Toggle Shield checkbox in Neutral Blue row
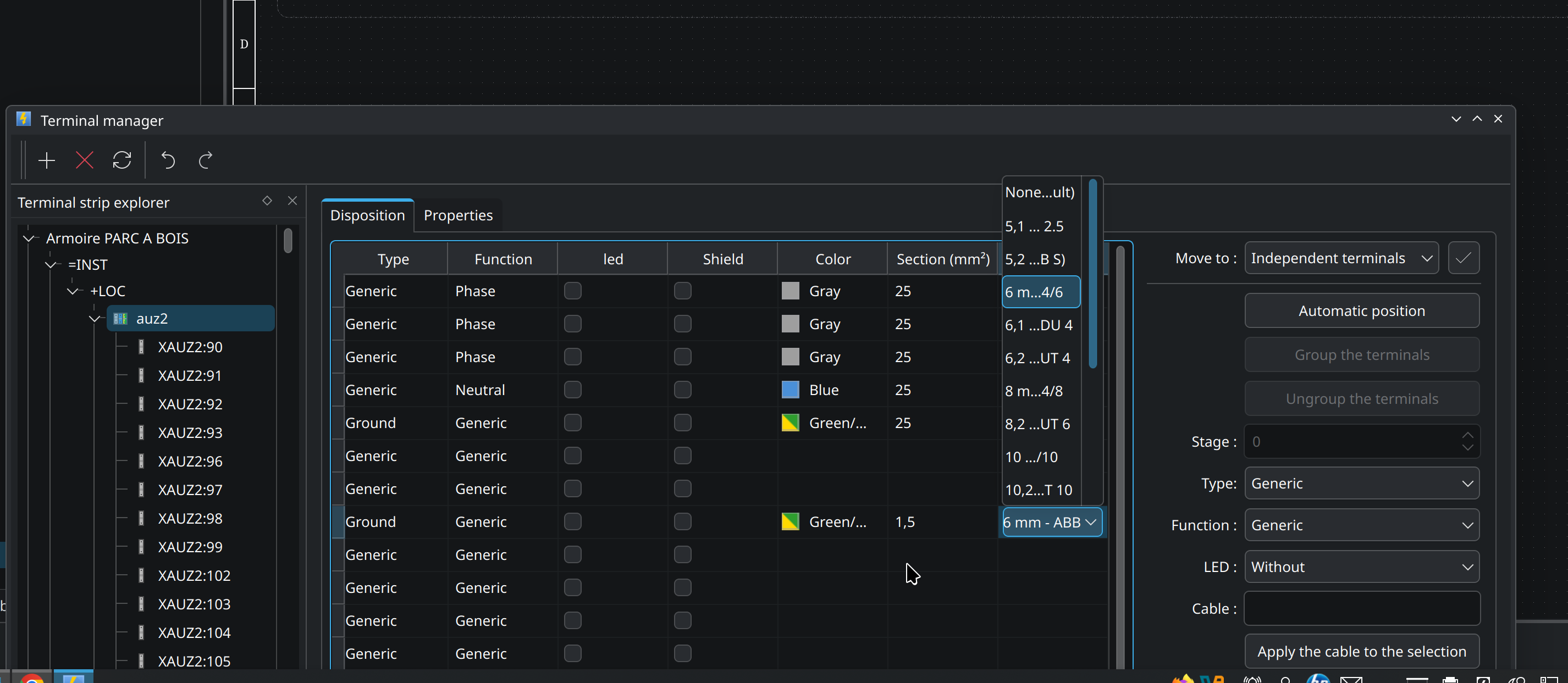The height and width of the screenshot is (683, 1568). (682, 390)
